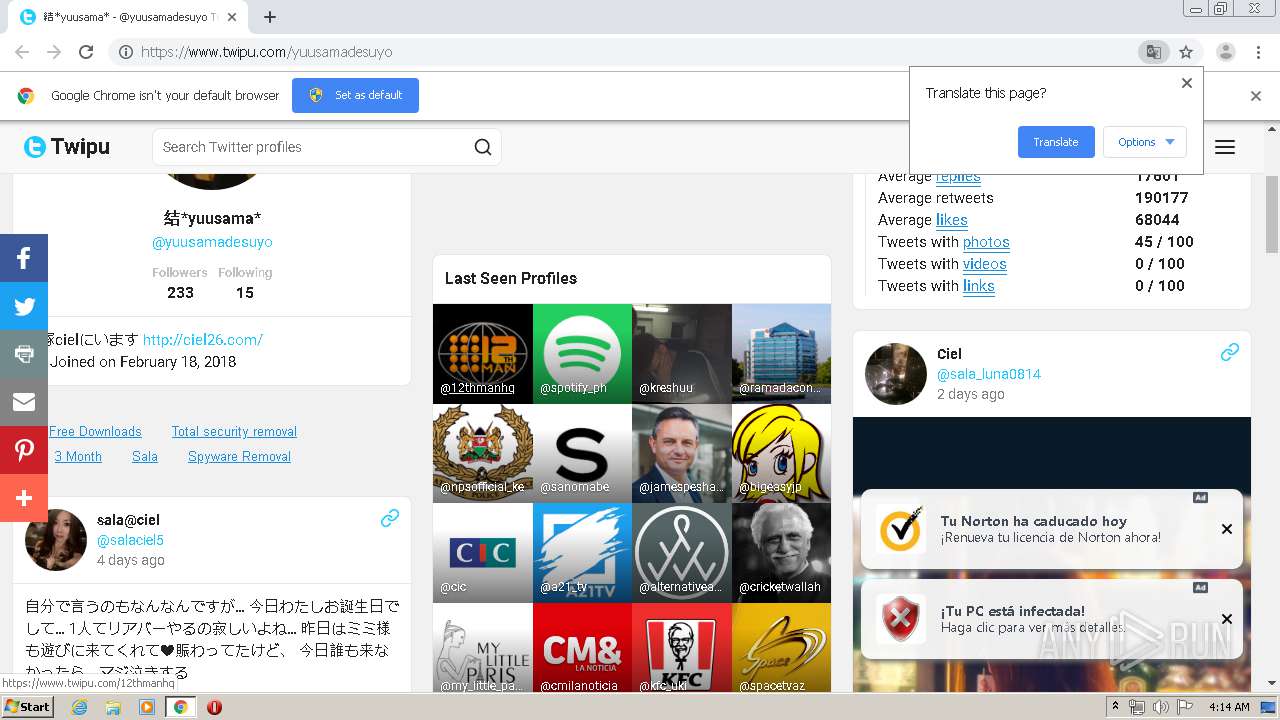Image resolution: width=1280 pixels, height=720 pixels.
Task: Click the Twipu logo
Action: point(67,147)
